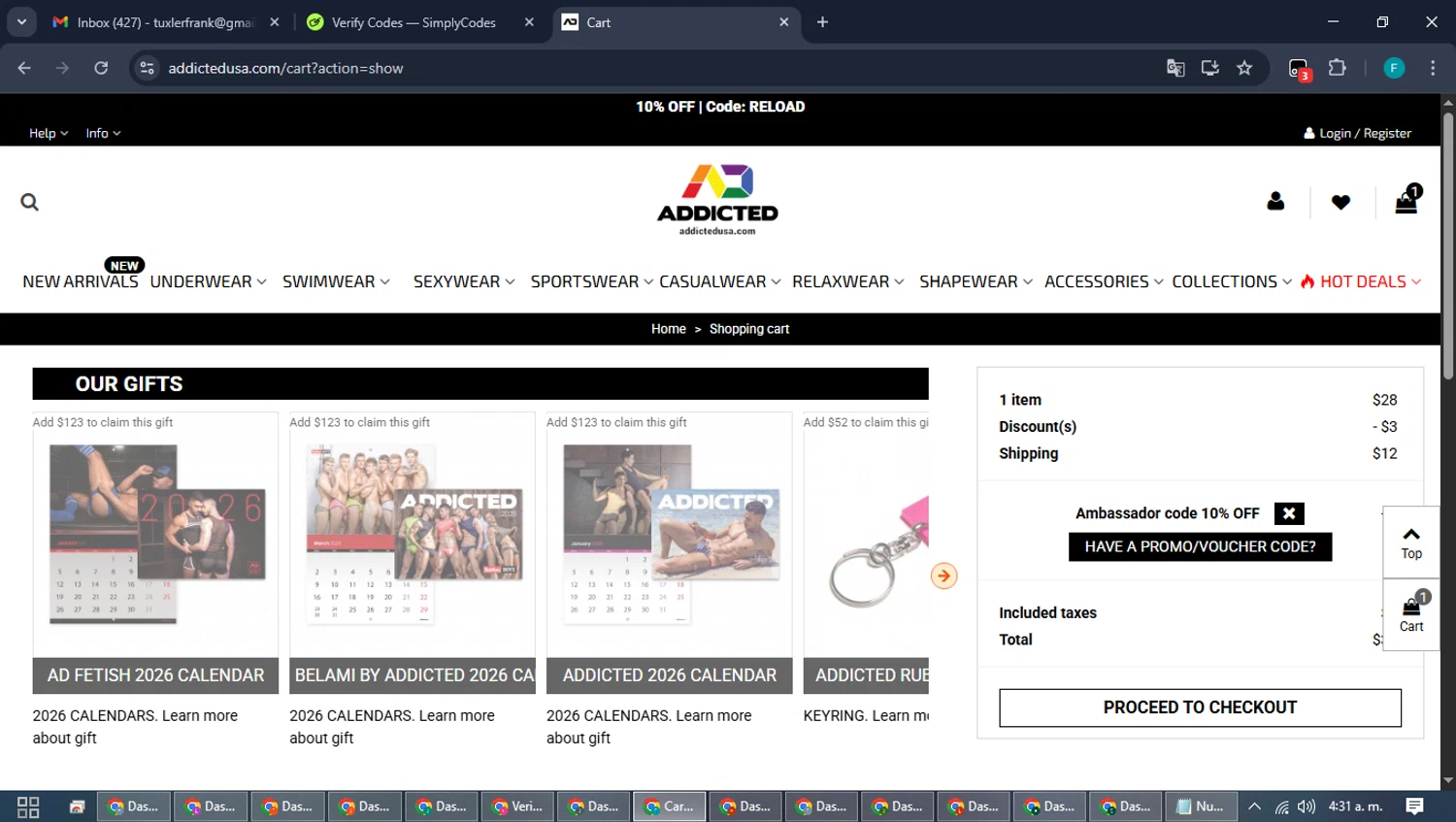Expand the CASUALWEAR menu
This screenshot has width=1456, height=822.
coord(719,281)
